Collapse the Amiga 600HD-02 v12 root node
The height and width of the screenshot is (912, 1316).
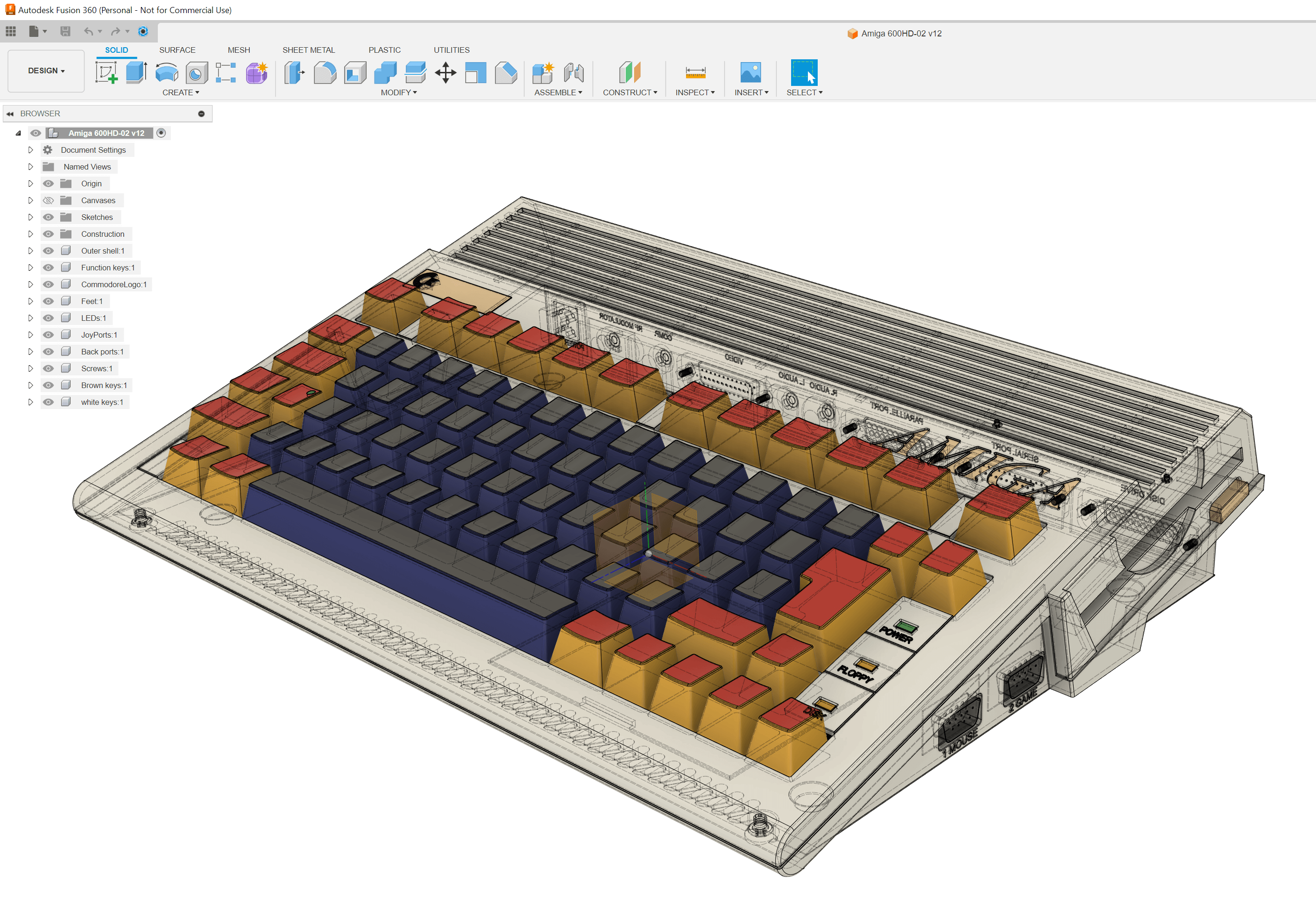[x=18, y=133]
